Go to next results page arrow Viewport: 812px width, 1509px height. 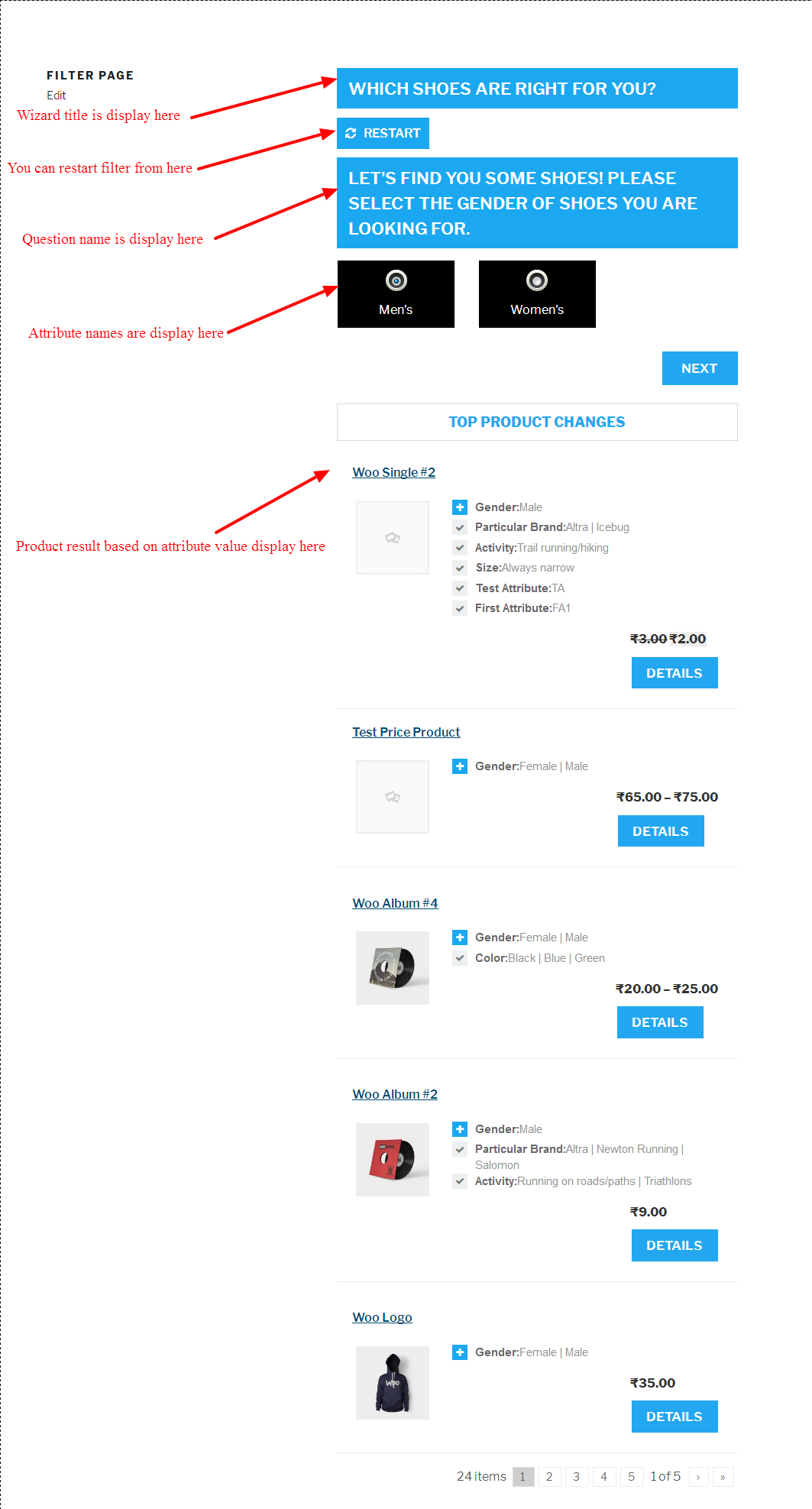pyautogui.click(x=698, y=1477)
